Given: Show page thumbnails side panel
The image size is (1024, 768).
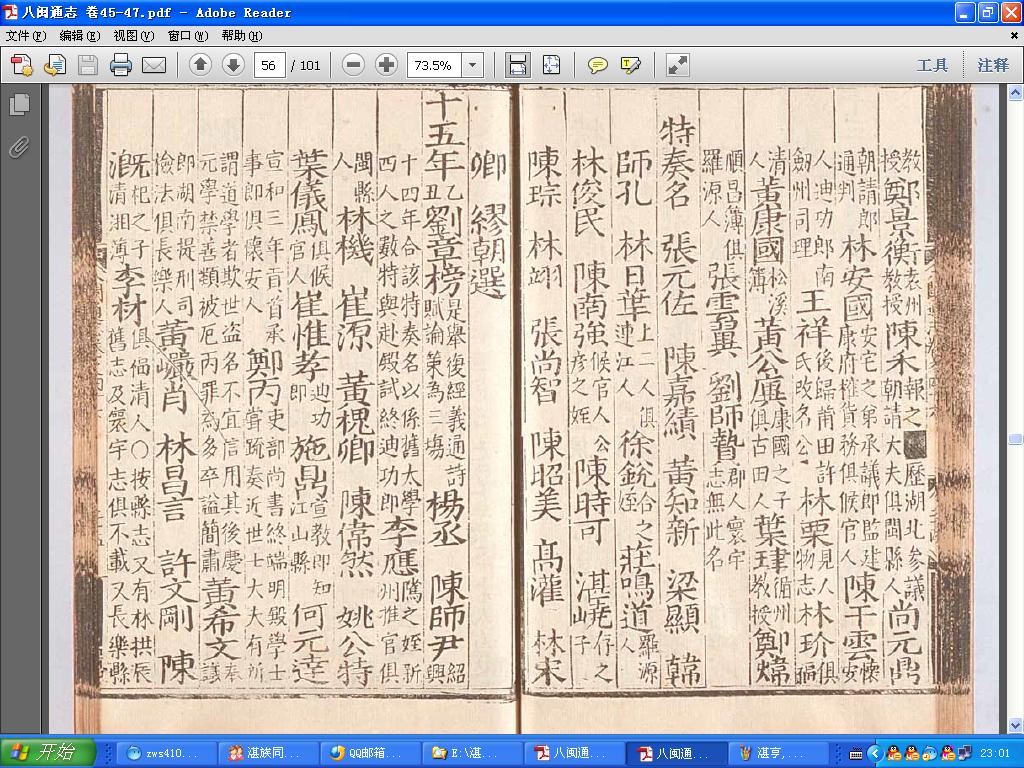Looking at the screenshot, I should (x=19, y=104).
